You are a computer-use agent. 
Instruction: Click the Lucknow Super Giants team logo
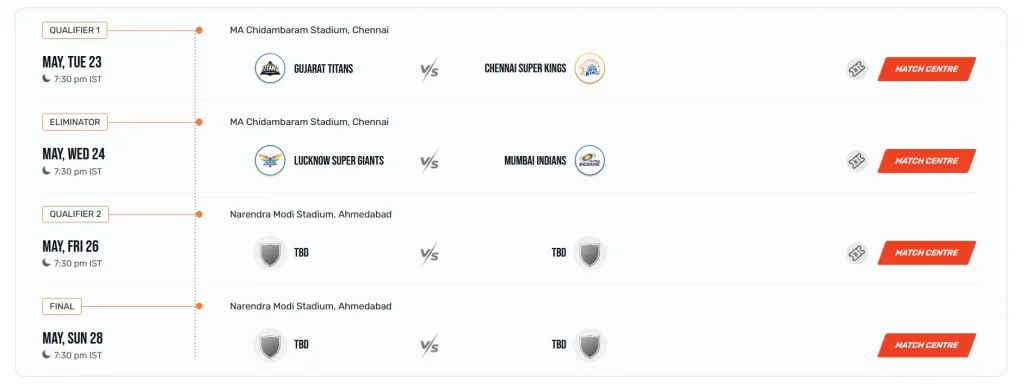(270, 161)
